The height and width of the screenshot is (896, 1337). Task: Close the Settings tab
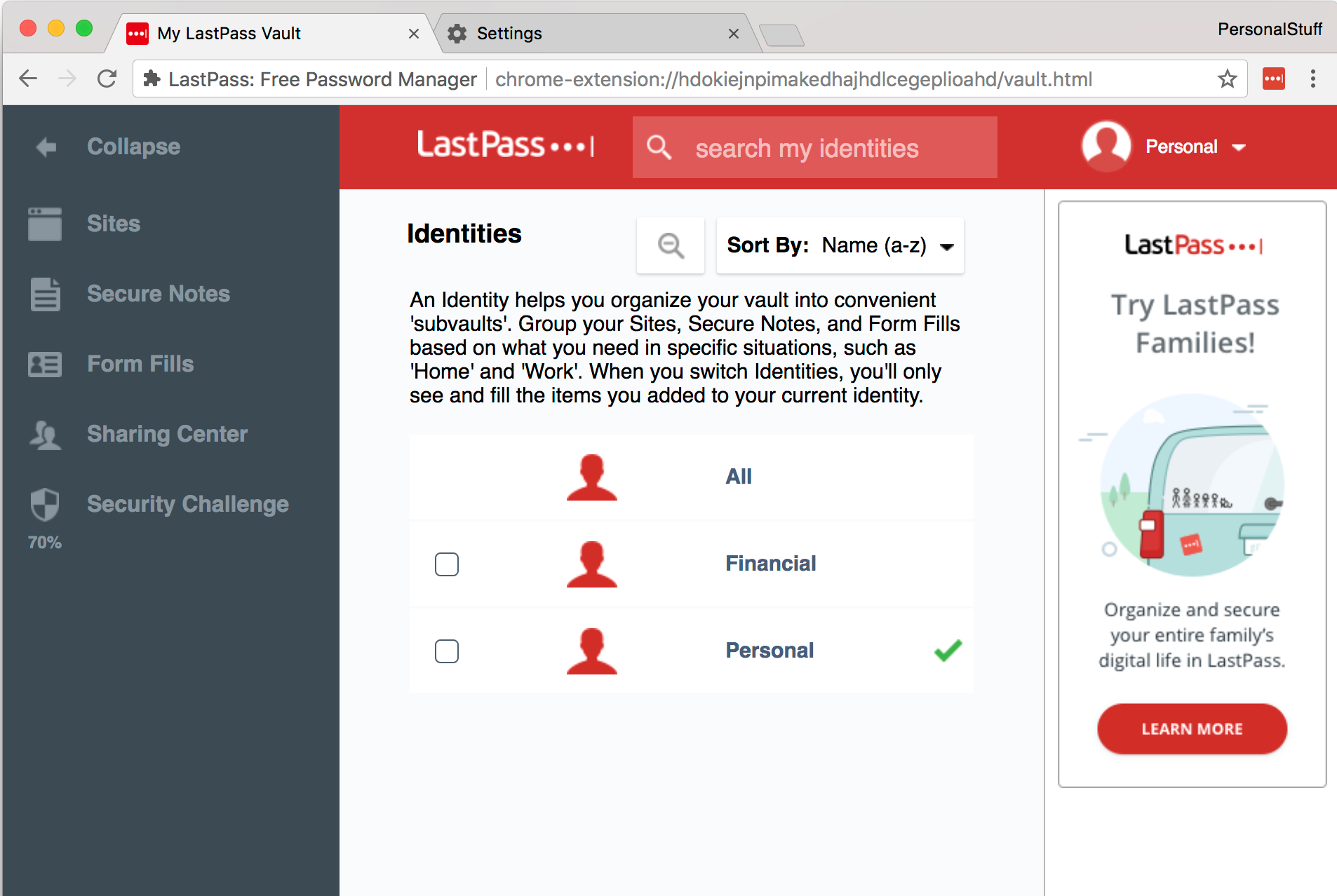tap(734, 34)
